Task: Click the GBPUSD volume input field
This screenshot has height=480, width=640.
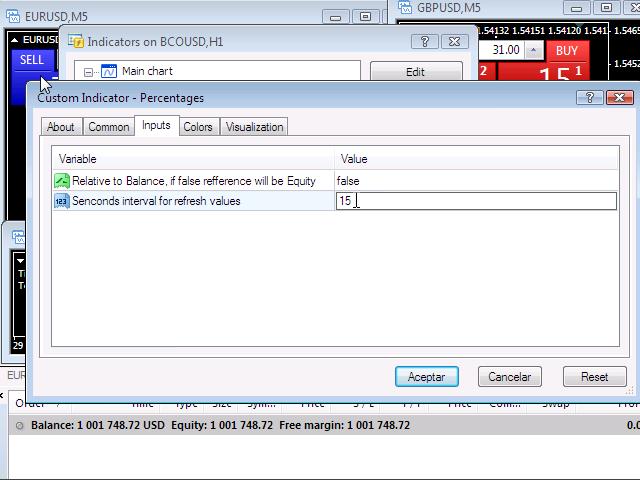Action: [502, 50]
